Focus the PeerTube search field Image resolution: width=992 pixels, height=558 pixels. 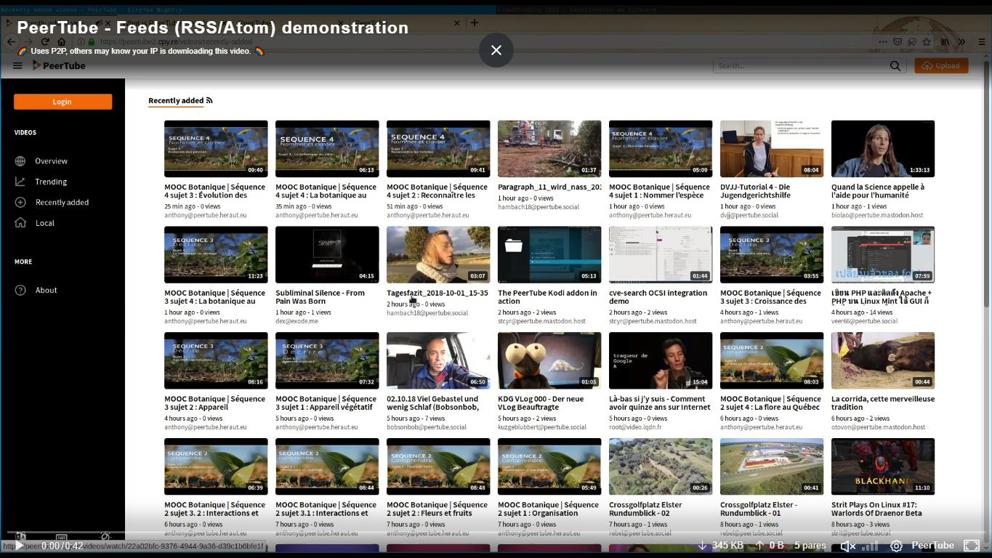tap(801, 66)
